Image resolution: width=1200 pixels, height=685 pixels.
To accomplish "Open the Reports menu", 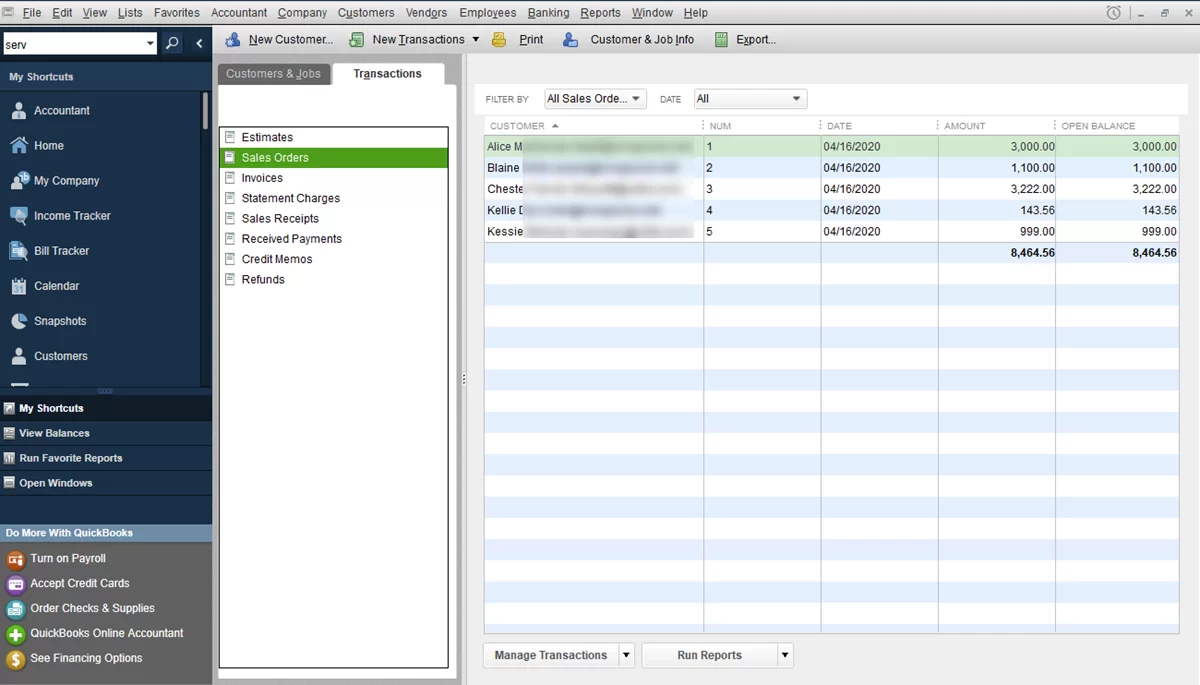I will (600, 12).
